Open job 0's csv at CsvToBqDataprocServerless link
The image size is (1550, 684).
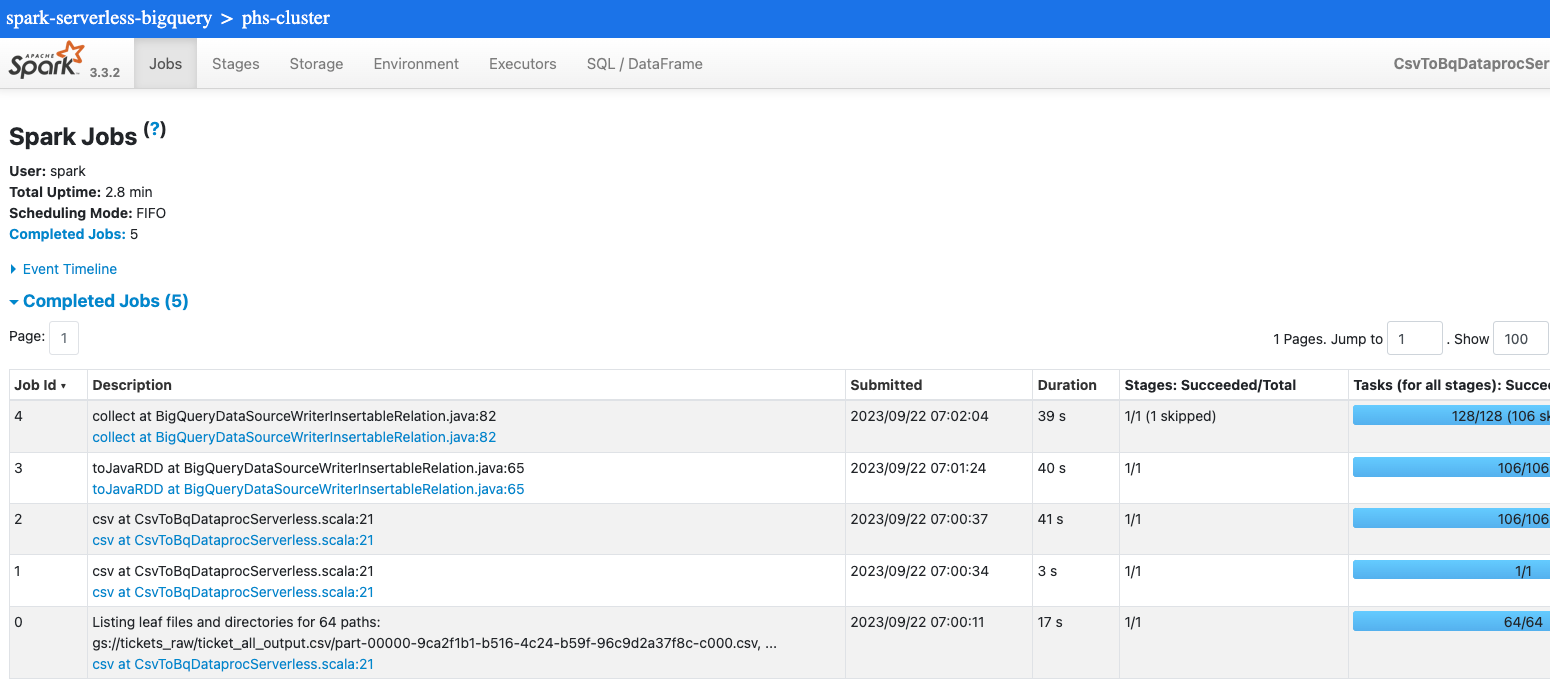tap(233, 663)
